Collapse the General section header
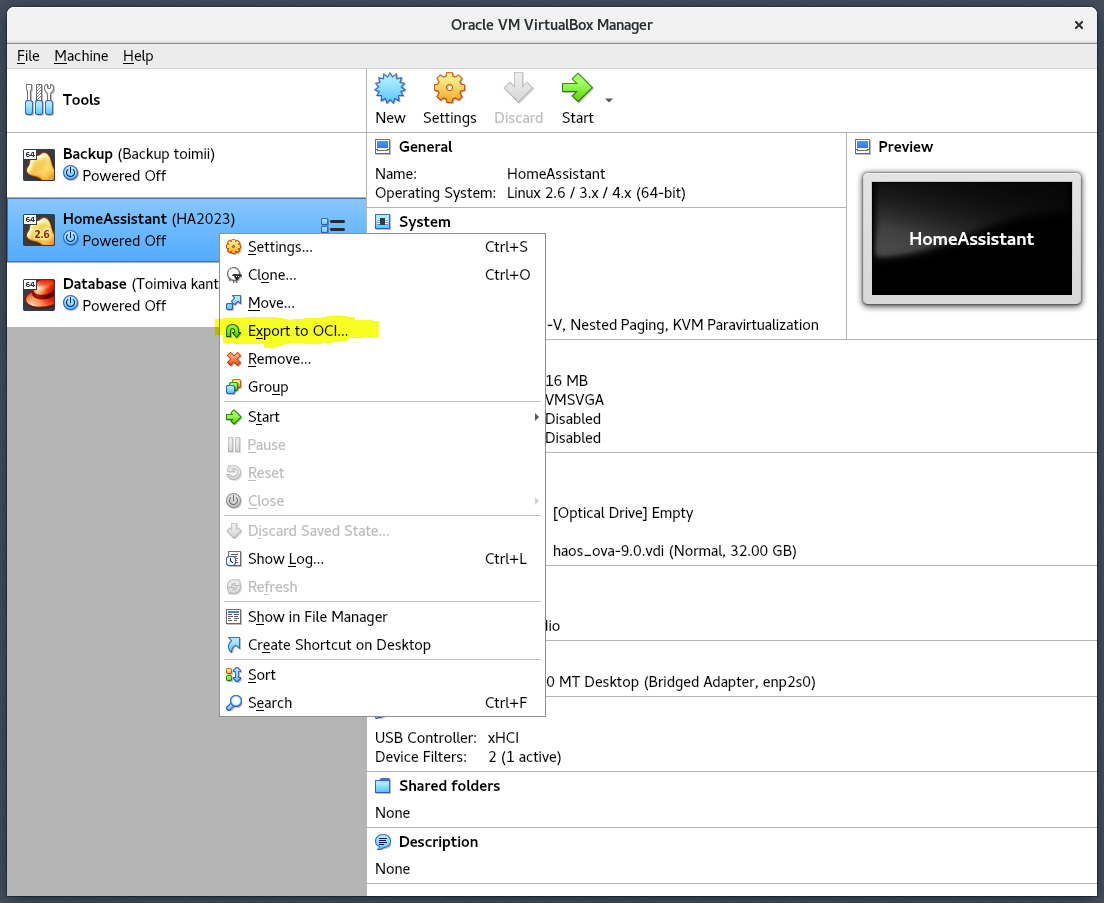Screen dimensions: 1104x903 tap(425, 147)
